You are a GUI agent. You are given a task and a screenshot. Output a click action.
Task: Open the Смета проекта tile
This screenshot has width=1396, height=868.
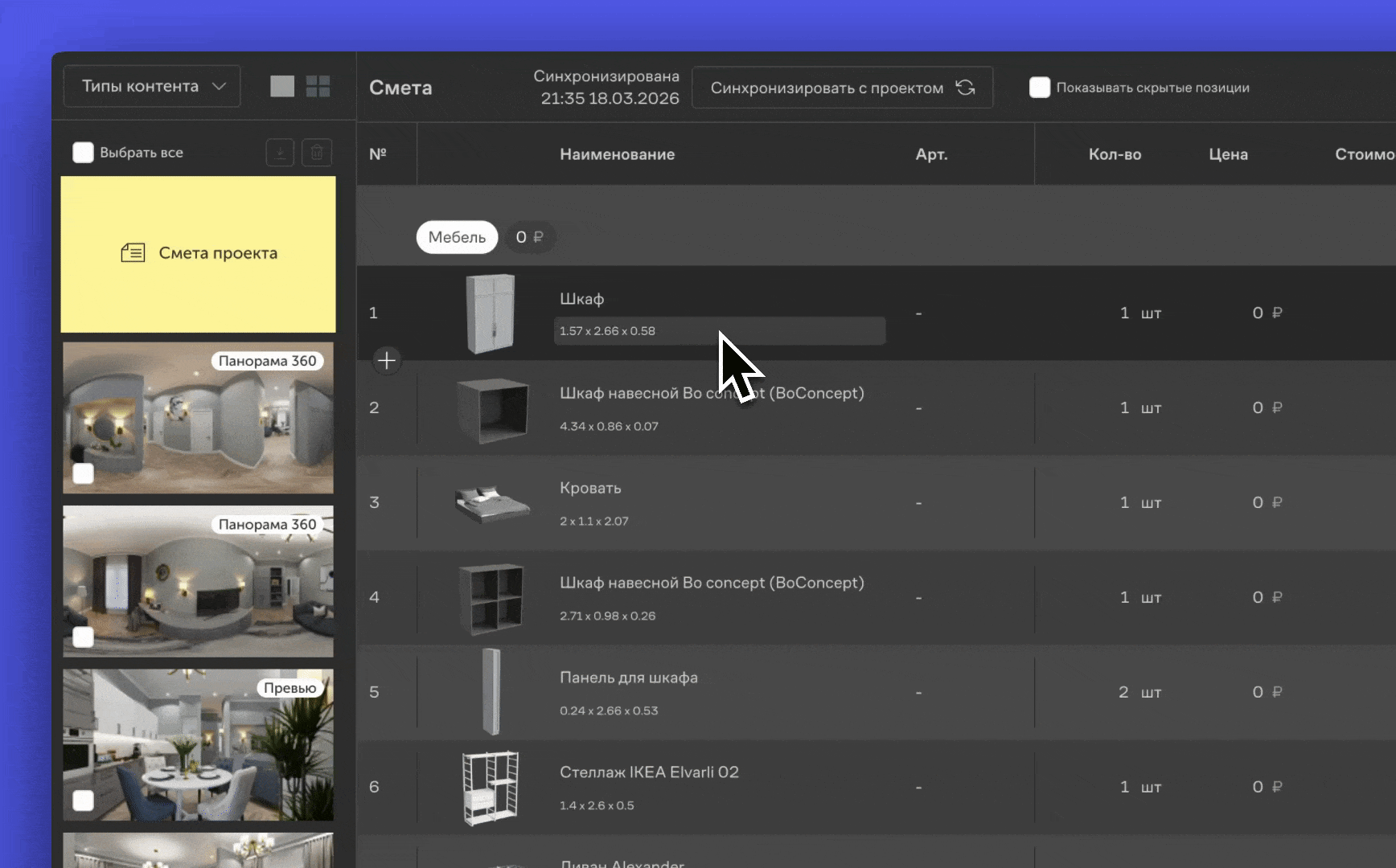point(199,254)
